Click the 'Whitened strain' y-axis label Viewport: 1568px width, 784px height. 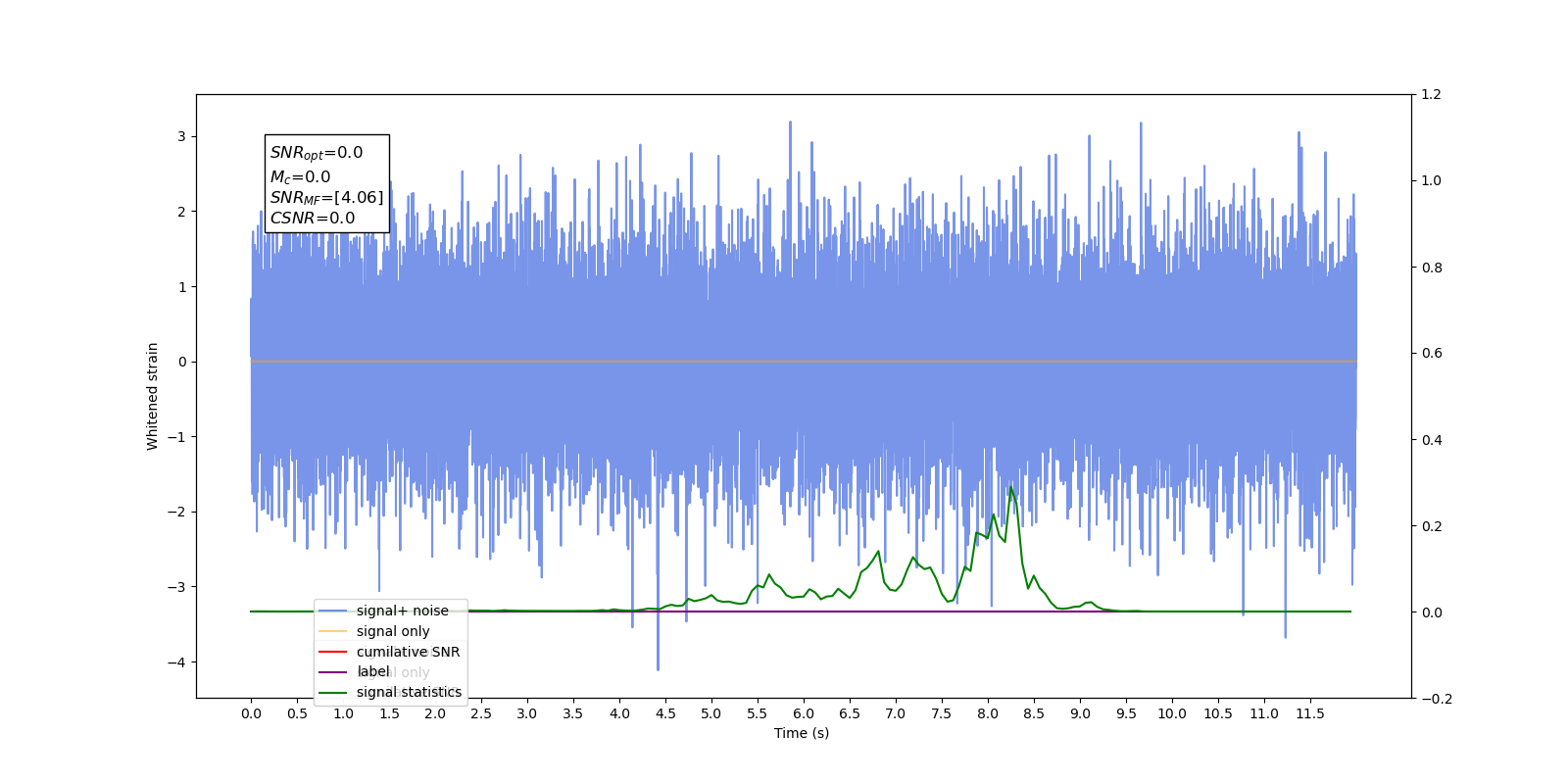tap(152, 396)
